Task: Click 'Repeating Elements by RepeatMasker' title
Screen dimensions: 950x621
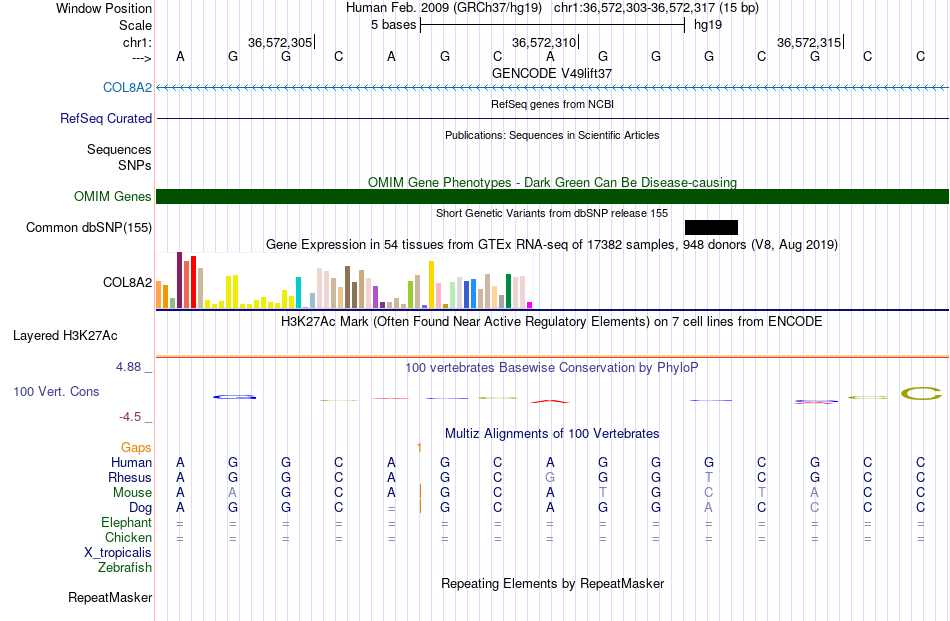Action: coord(552,583)
